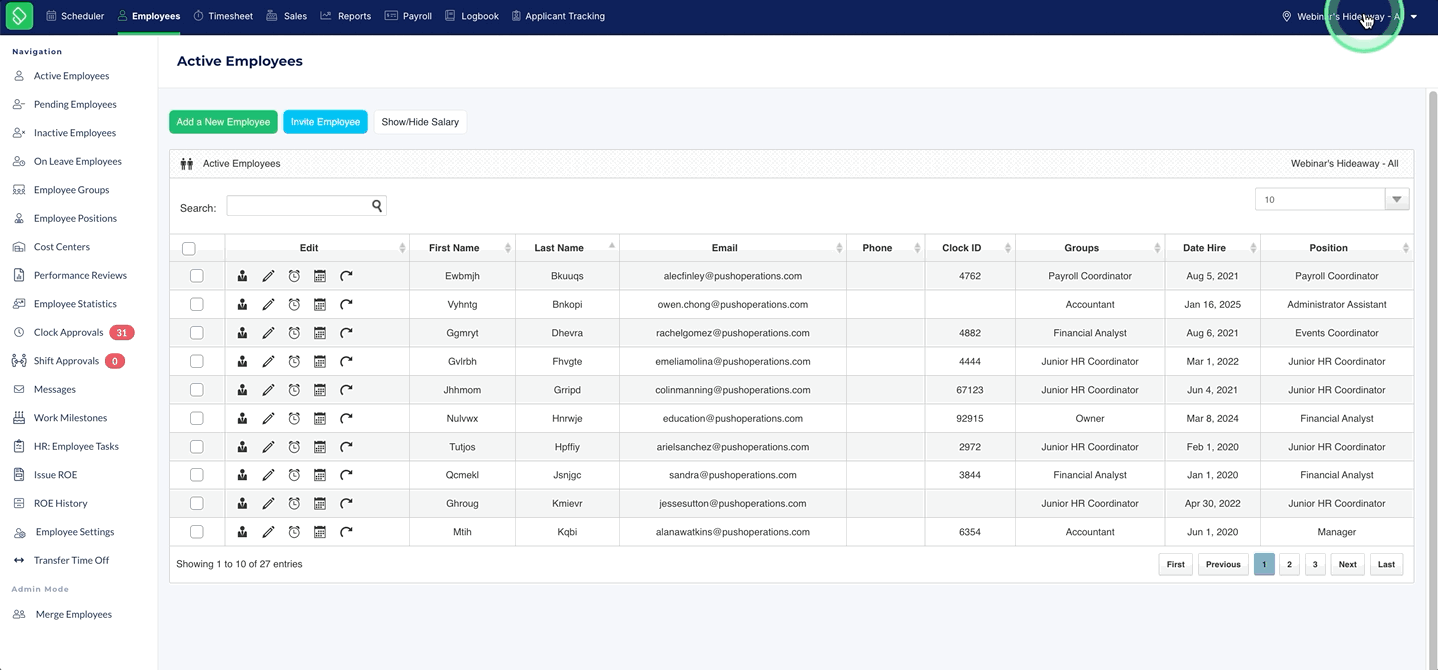Open the alarm clock icon in Vyhntg's row
Image resolution: width=1438 pixels, height=670 pixels.
click(294, 304)
